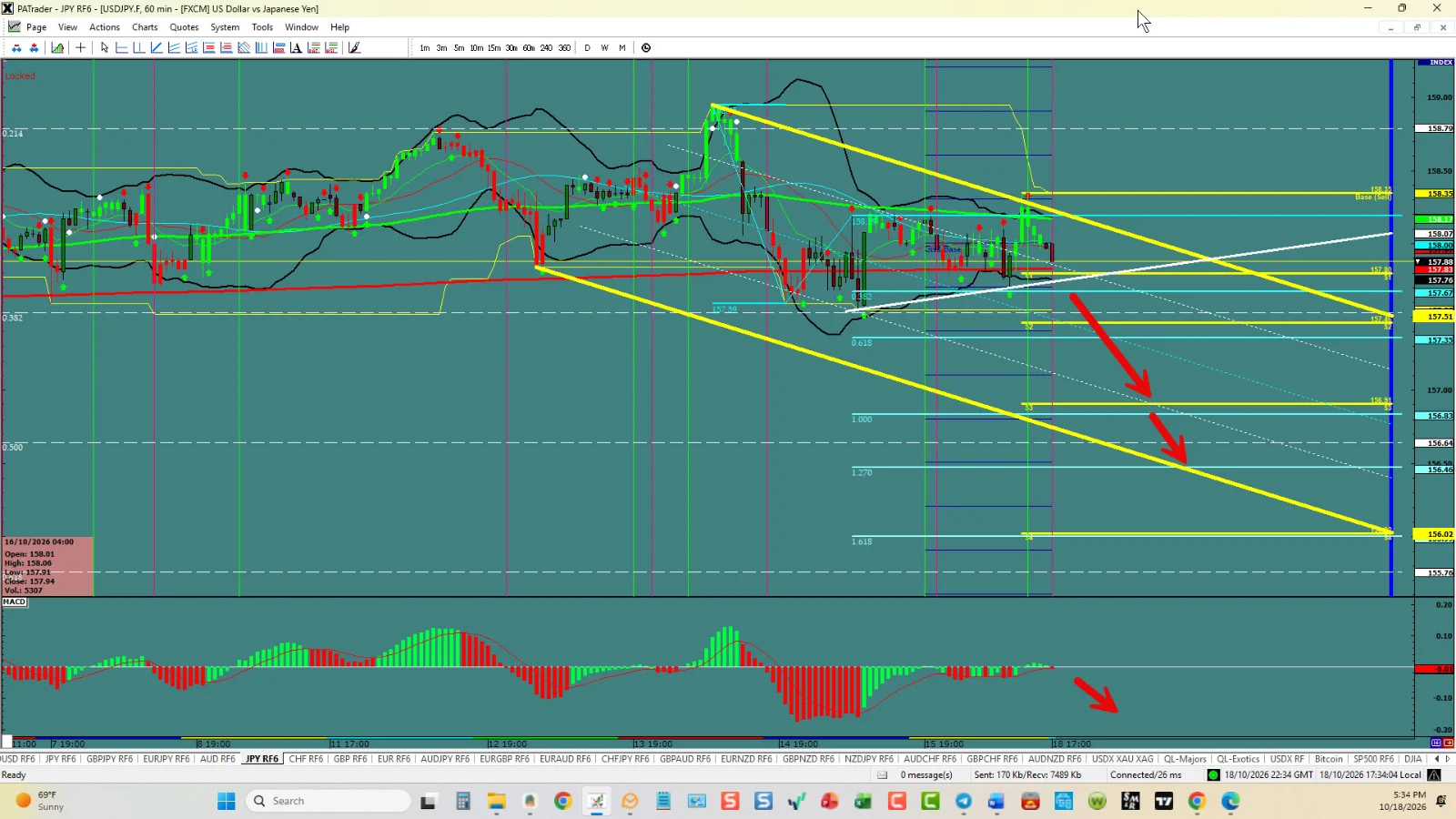Select the Fibonacci extension lines tool
Viewport: 1456px width, 819px height.
226,47
